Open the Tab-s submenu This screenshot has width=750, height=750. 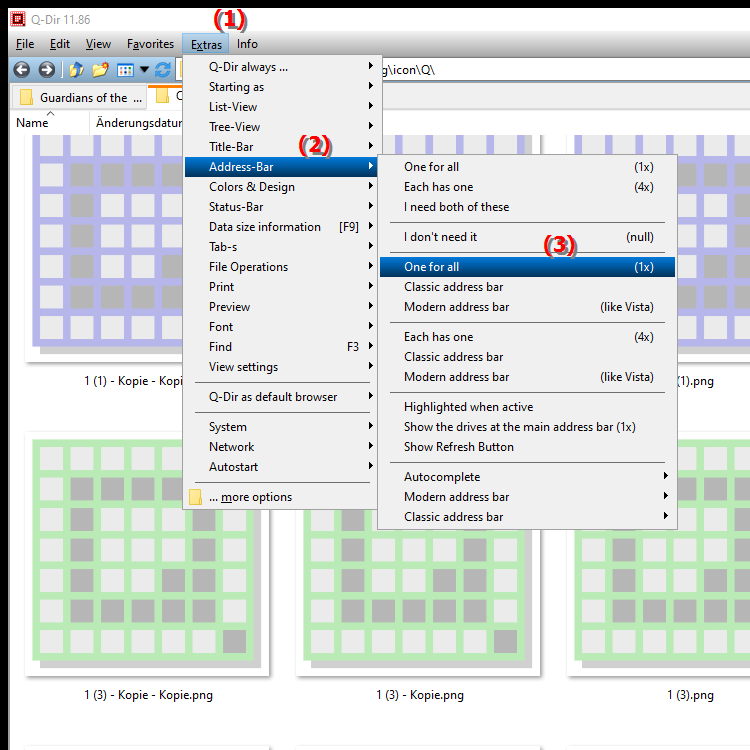coord(283,247)
